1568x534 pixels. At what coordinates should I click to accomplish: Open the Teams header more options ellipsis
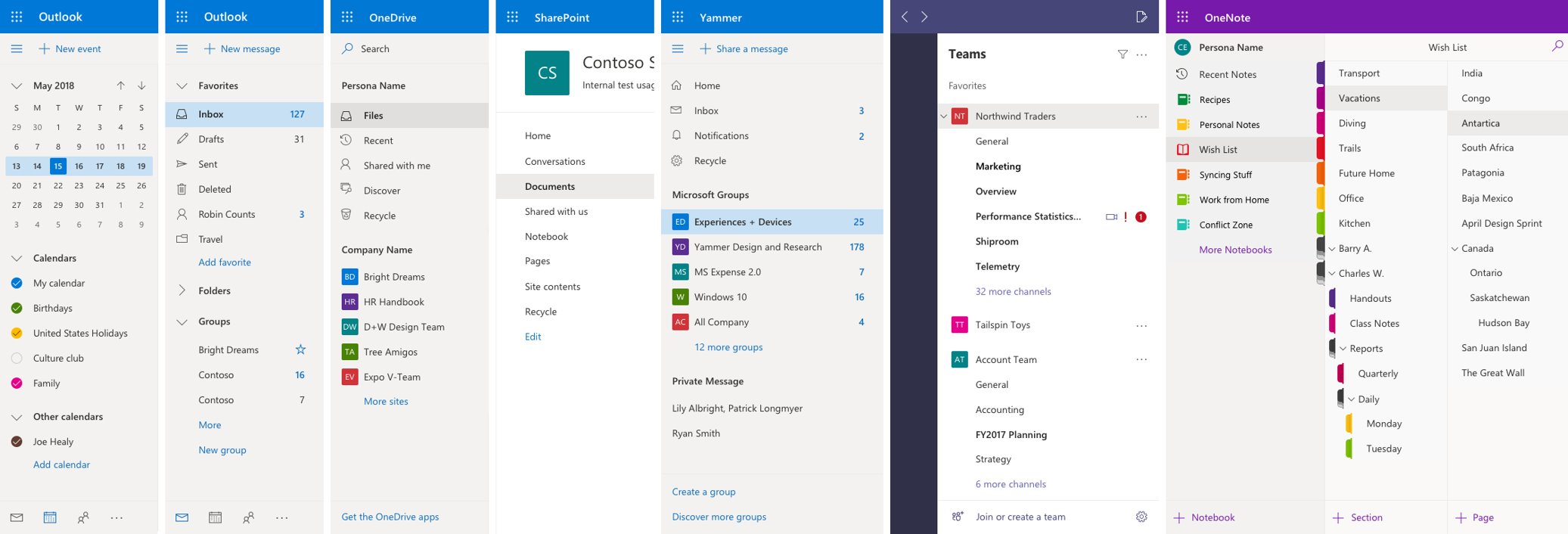click(x=1141, y=54)
